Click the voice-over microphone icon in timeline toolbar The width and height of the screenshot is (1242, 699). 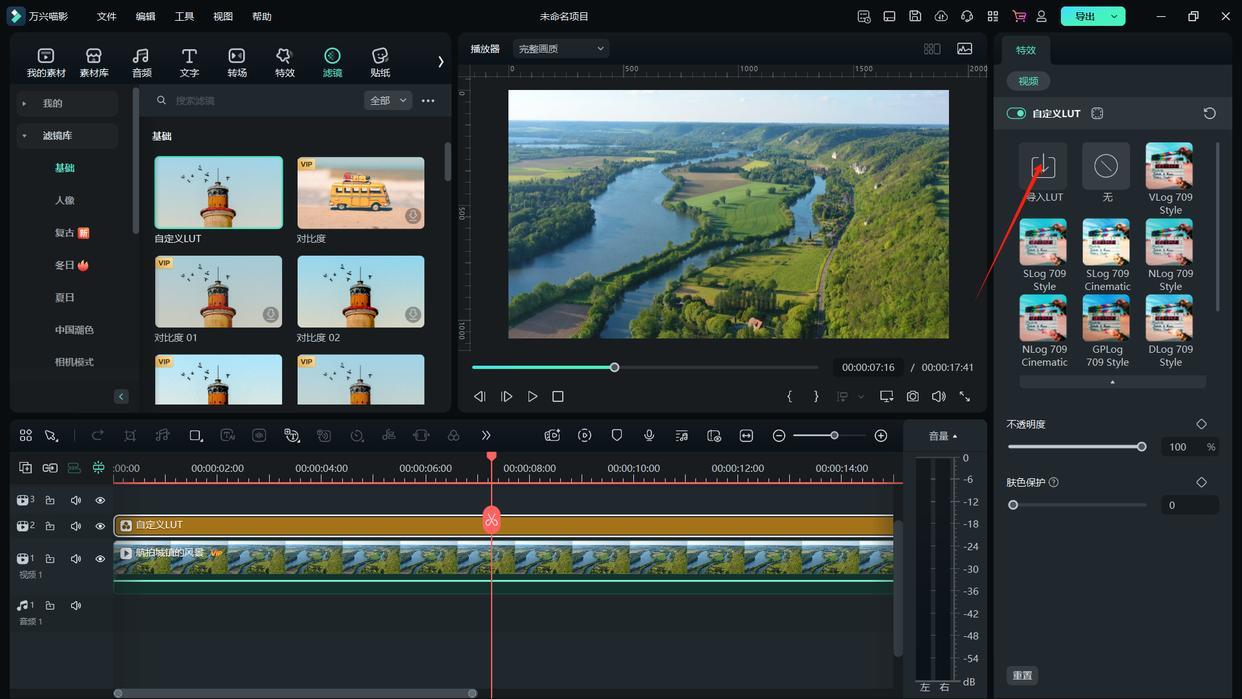[x=649, y=435]
